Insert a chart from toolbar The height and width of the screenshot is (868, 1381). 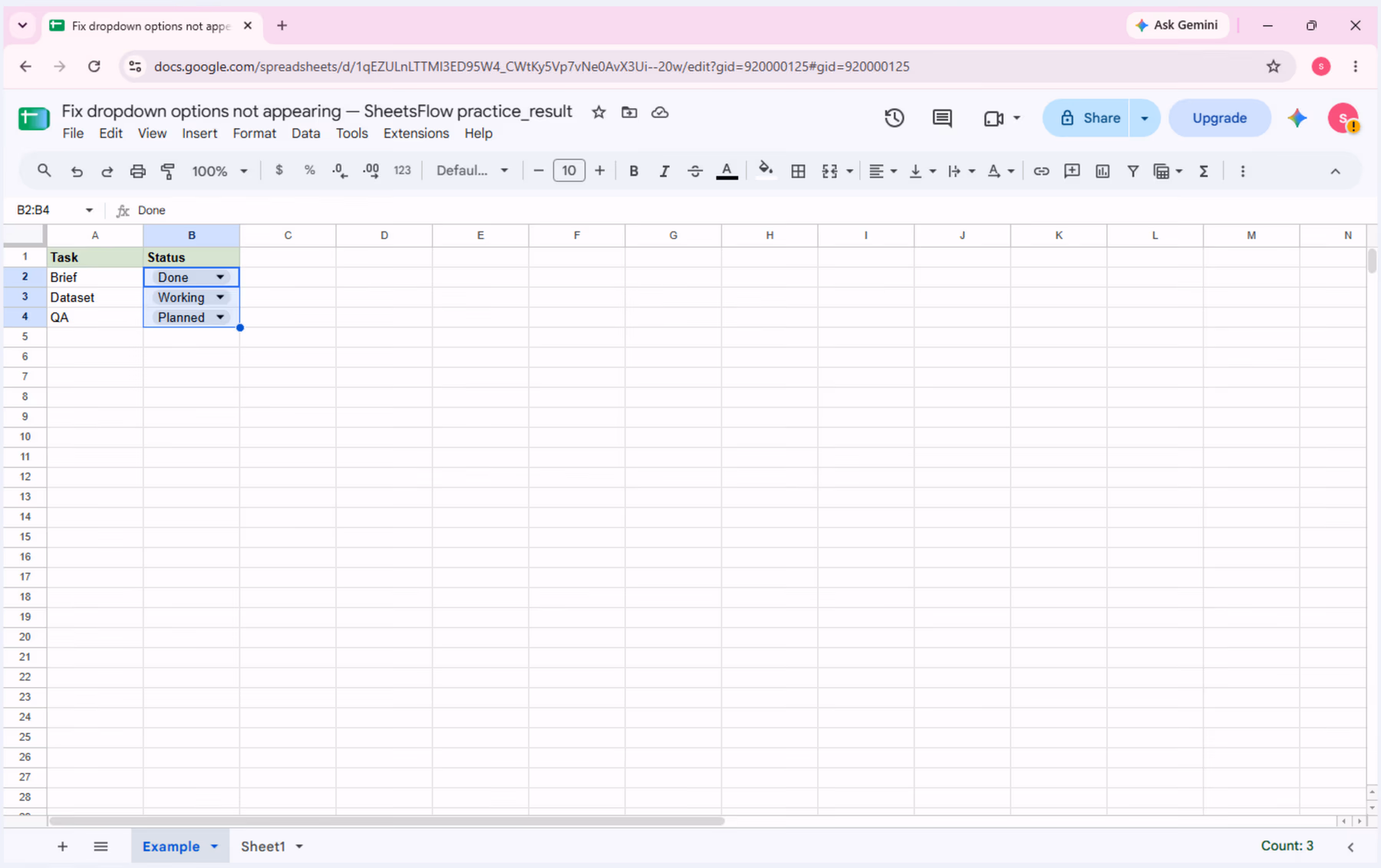click(x=1102, y=171)
